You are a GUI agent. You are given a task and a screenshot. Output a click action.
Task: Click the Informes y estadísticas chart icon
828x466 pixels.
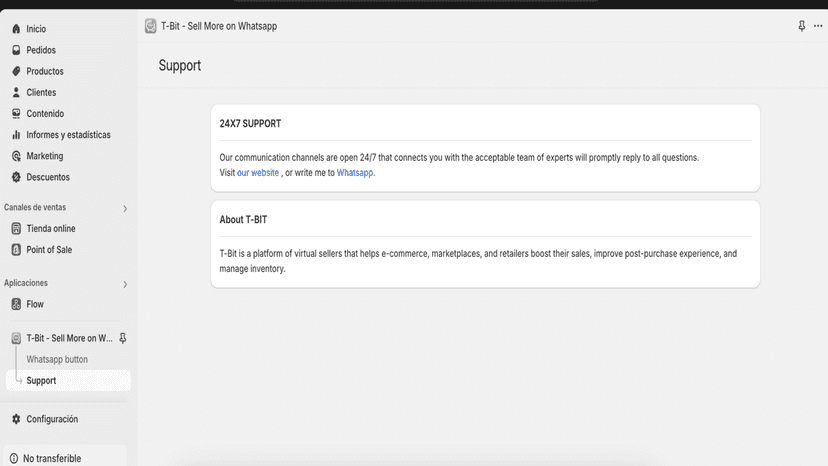point(16,135)
